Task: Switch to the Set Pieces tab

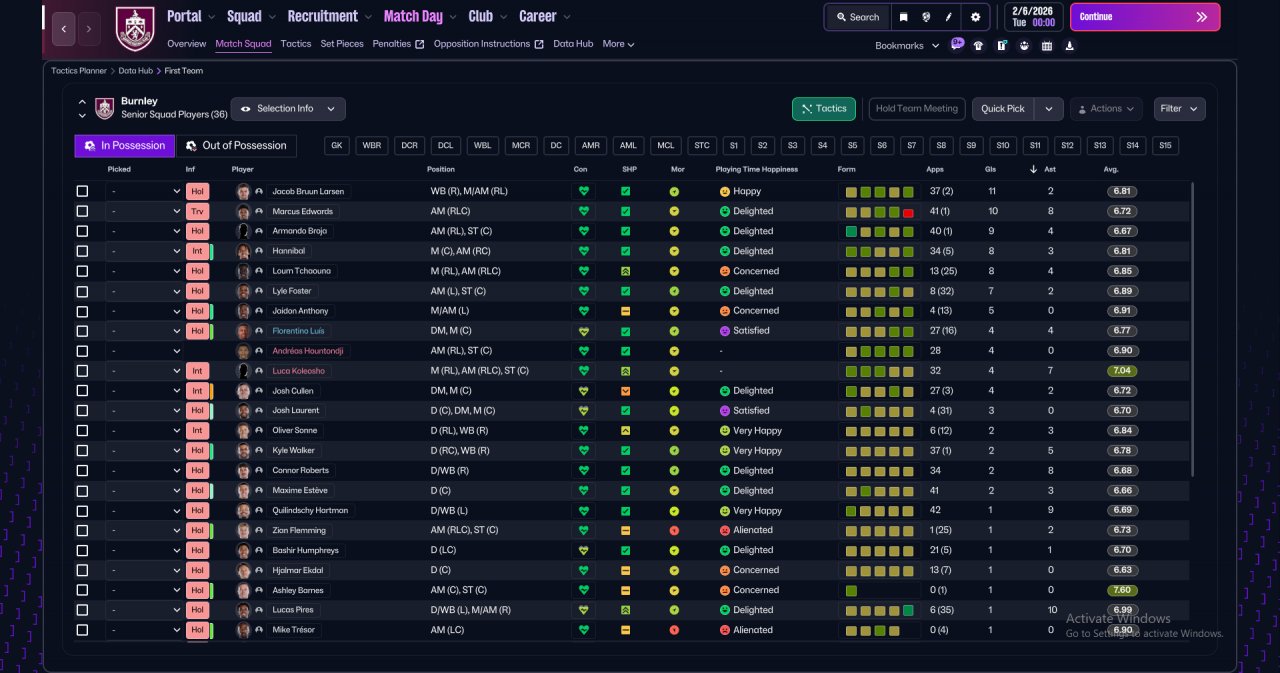Action: click(x=342, y=44)
